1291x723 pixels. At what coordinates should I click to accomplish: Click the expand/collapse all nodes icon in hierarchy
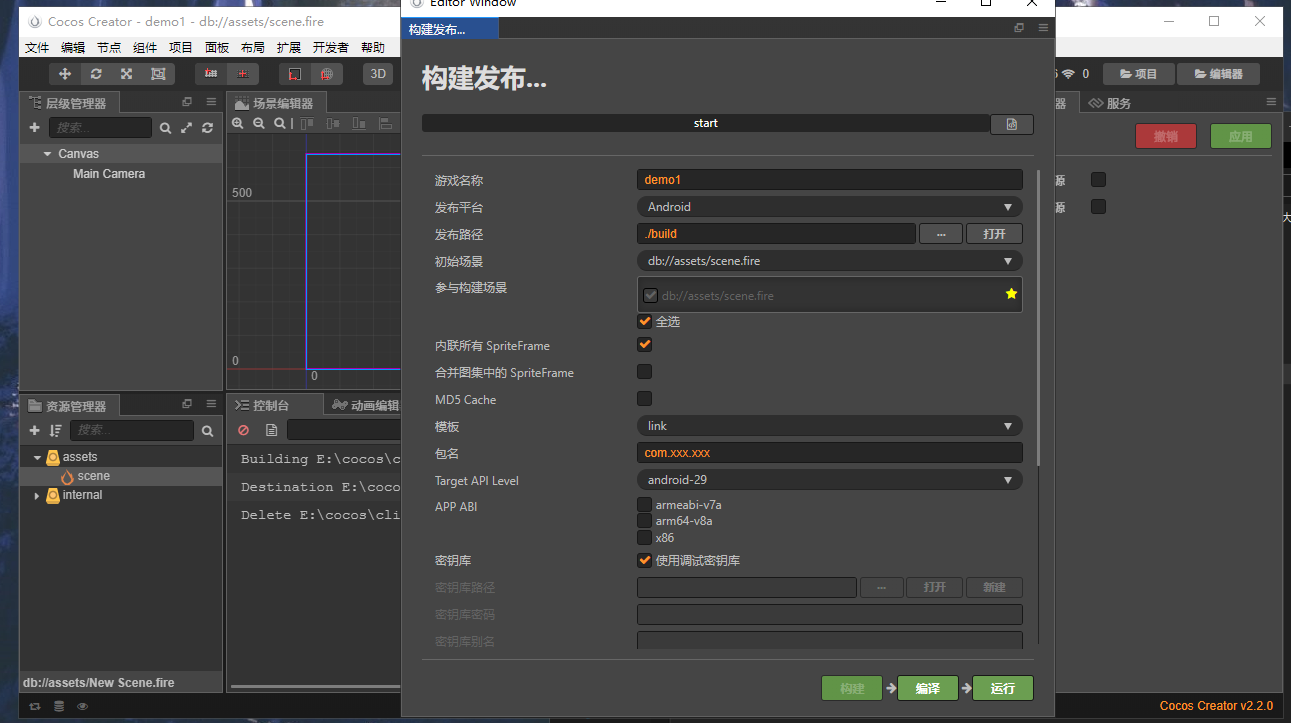pyautogui.click(x=186, y=128)
